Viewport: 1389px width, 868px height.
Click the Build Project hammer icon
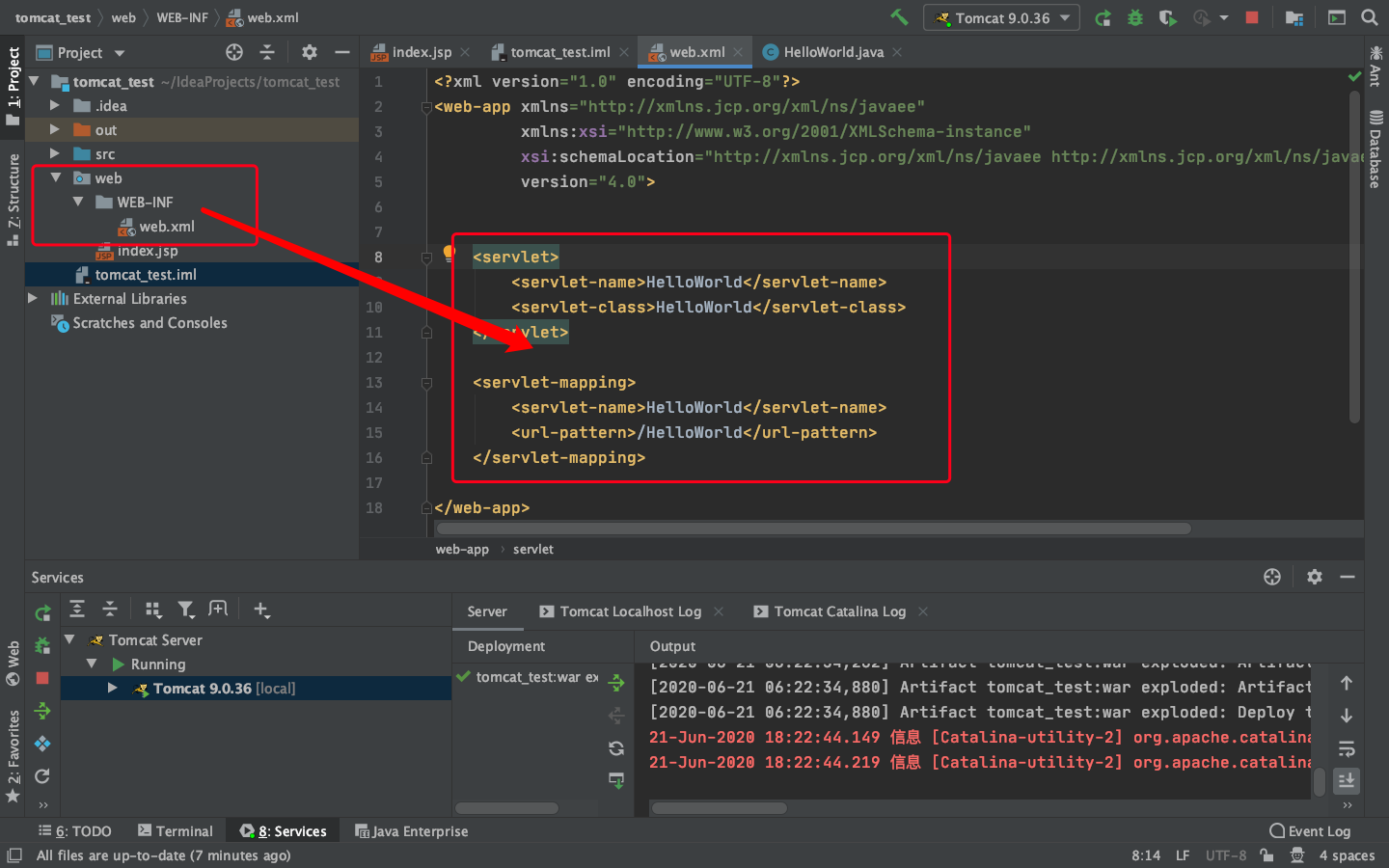pos(899,17)
